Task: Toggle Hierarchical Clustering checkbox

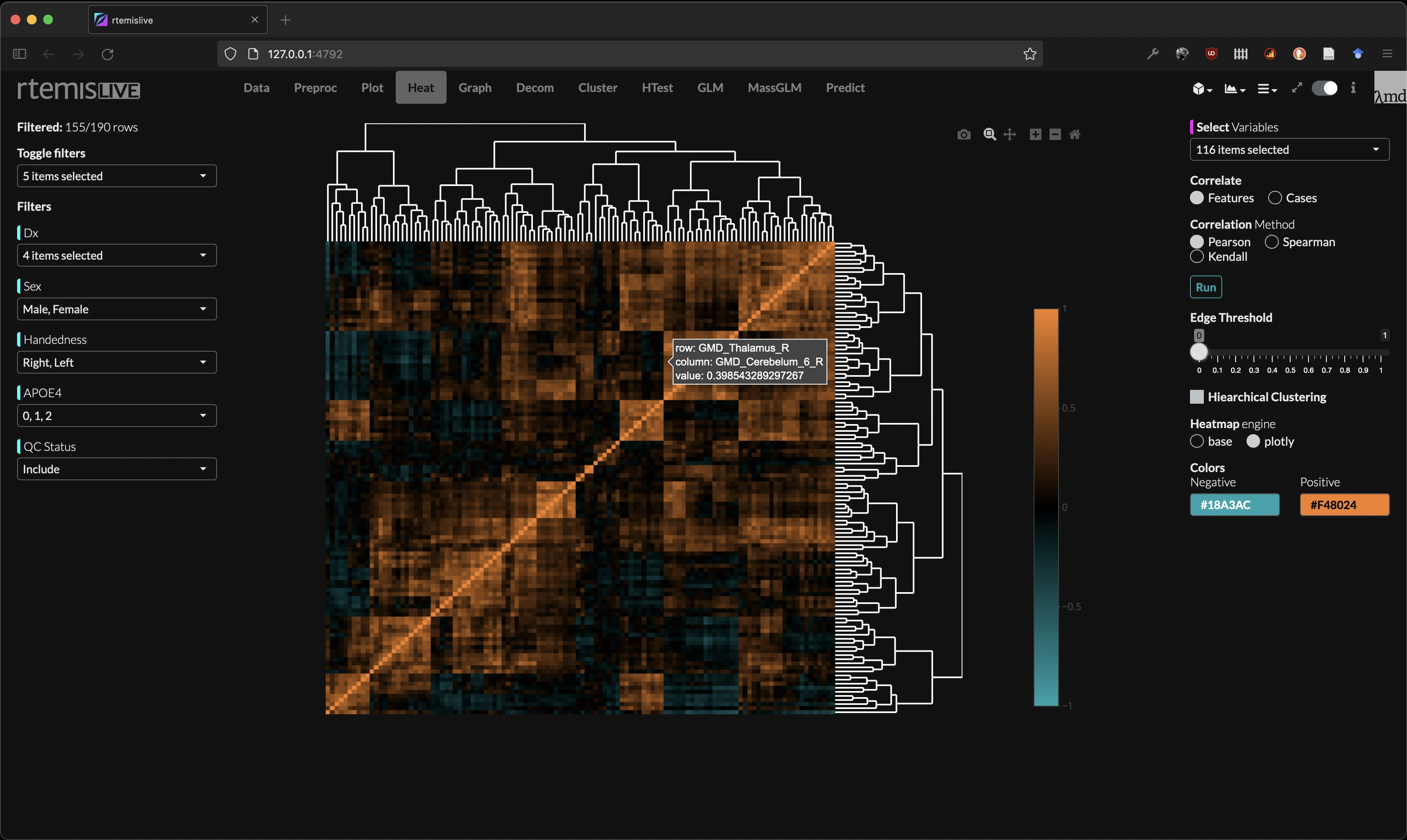Action: tap(1197, 397)
